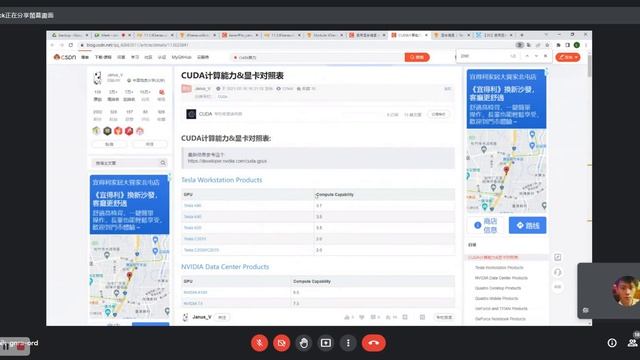Screen dimensions: 640x360
Task: Switch to the active CUDA article tab
Action: [x=410, y=36]
